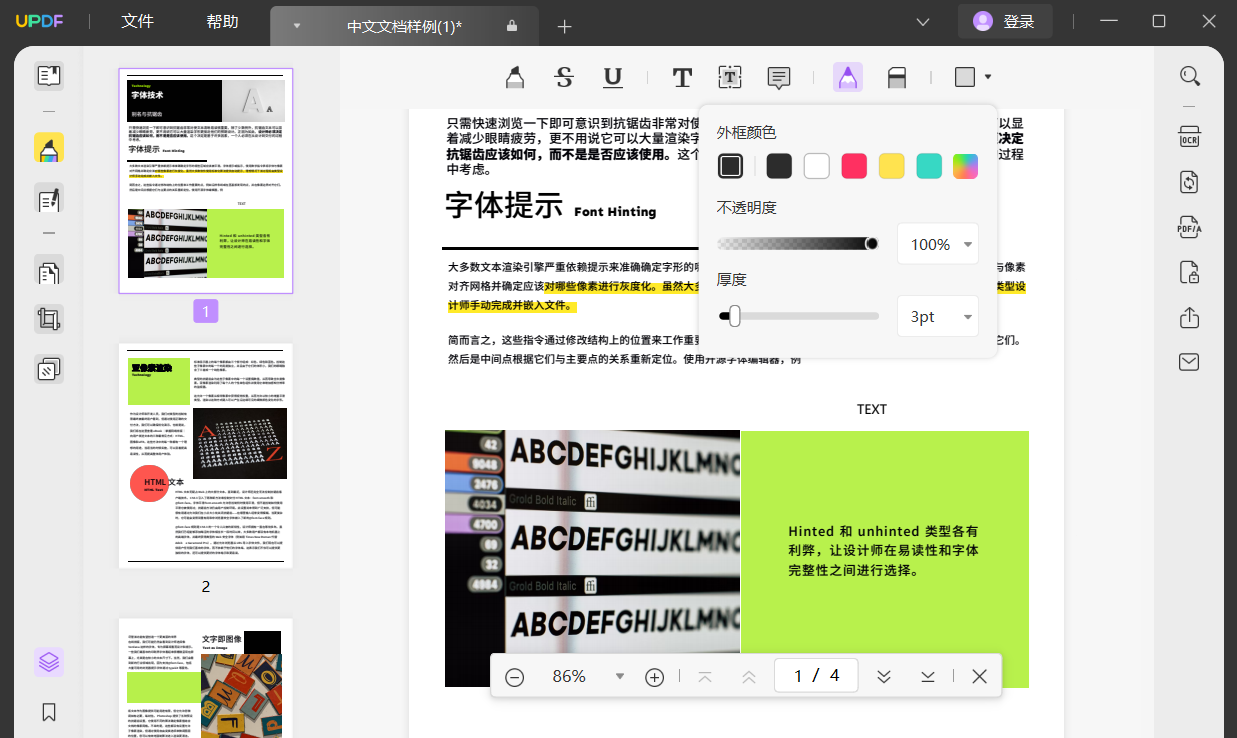Save as PDF/A
Image resolution: width=1237 pixels, height=738 pixels.
[x=1189, y=227]
